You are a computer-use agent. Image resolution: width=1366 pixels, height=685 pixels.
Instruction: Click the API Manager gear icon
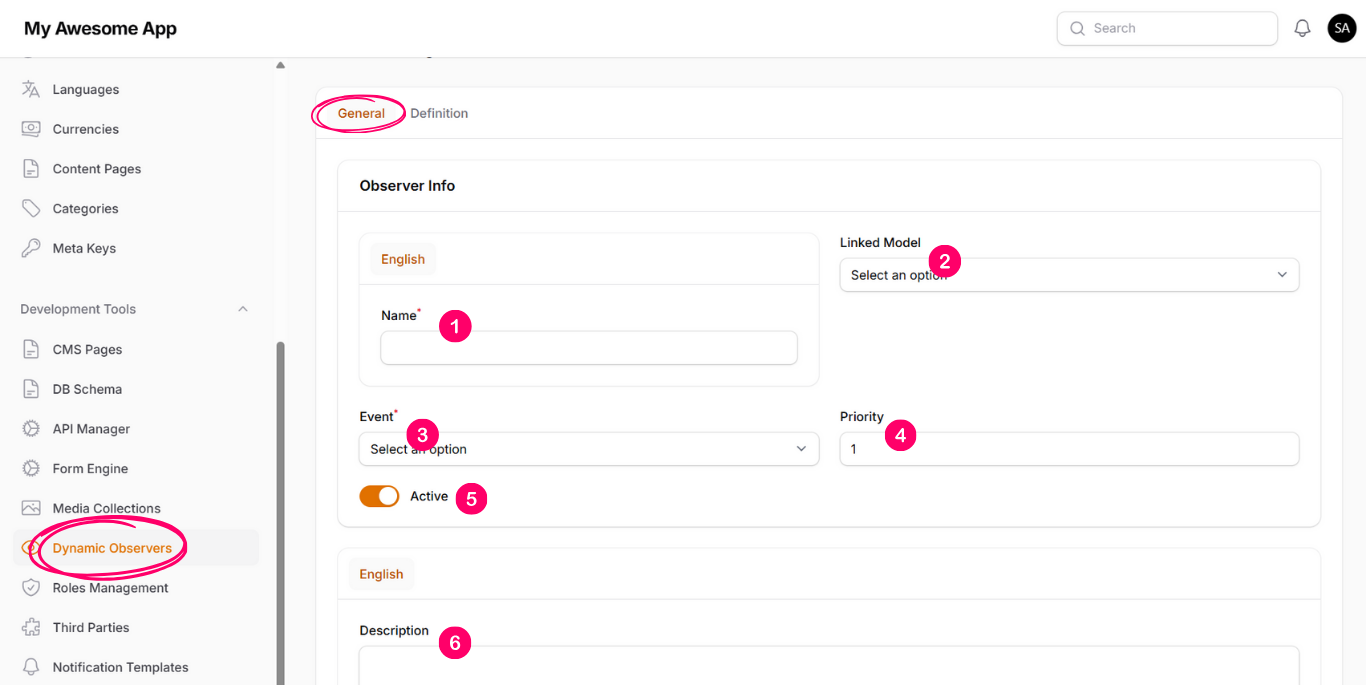tap(31, 429)
